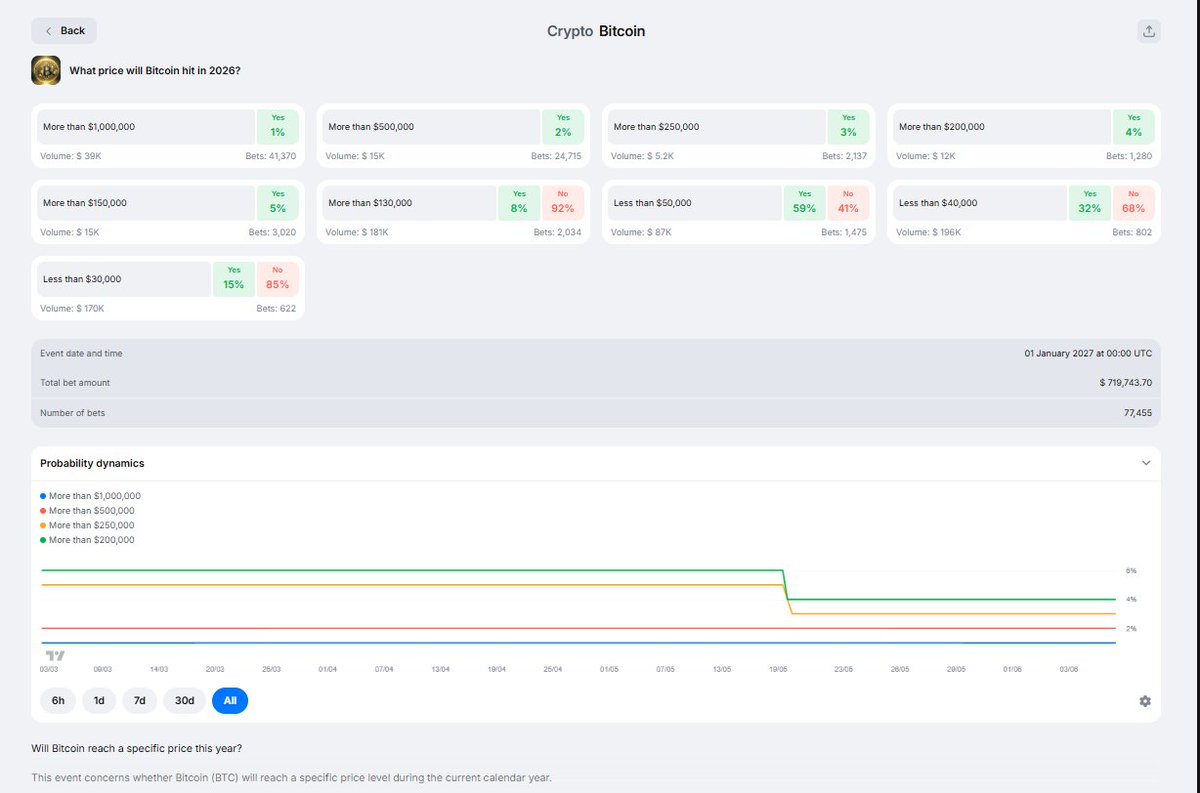The image size is (1200, 793).
Task: Click the Volume: $ 196K text
Action: tap(929, 232)
